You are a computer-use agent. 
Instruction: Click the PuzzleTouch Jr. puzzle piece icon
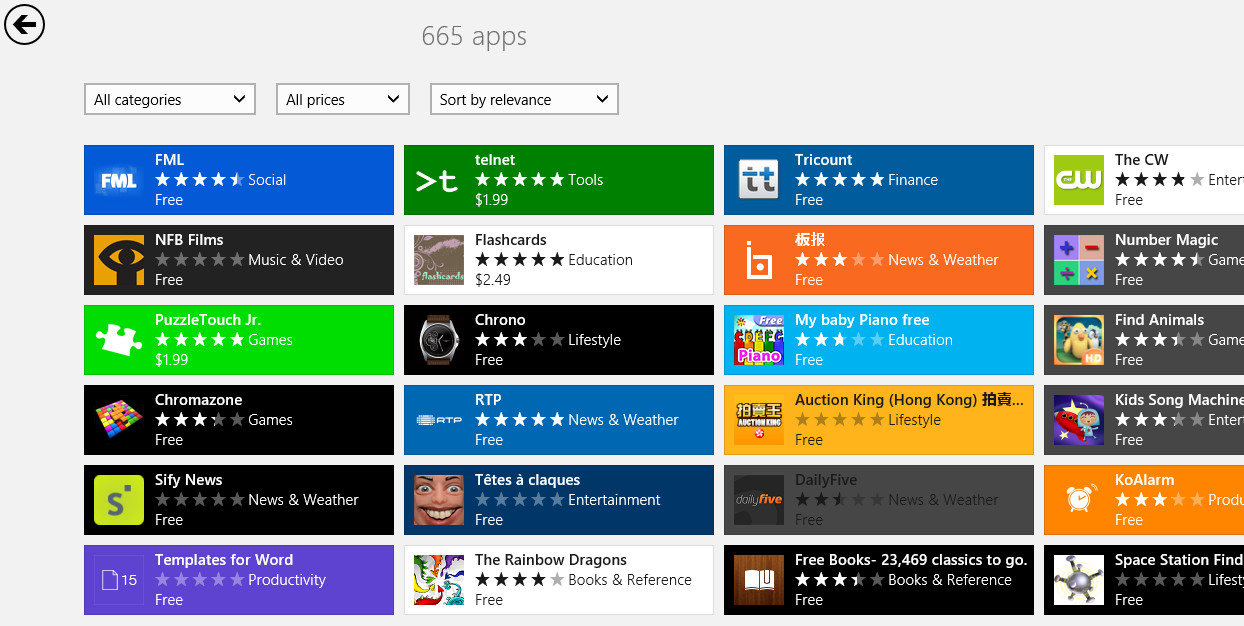(119, 340)
